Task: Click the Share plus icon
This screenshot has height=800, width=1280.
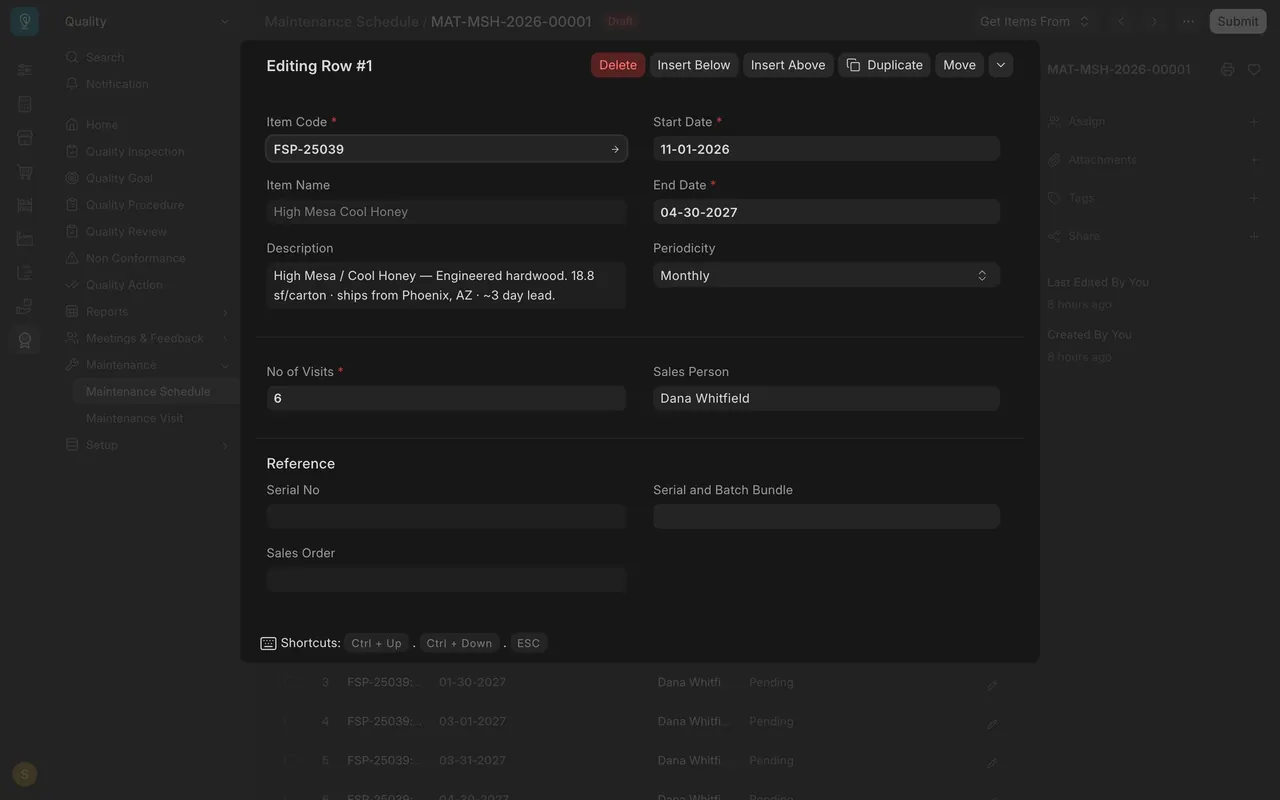Action: coord(1254,236)
